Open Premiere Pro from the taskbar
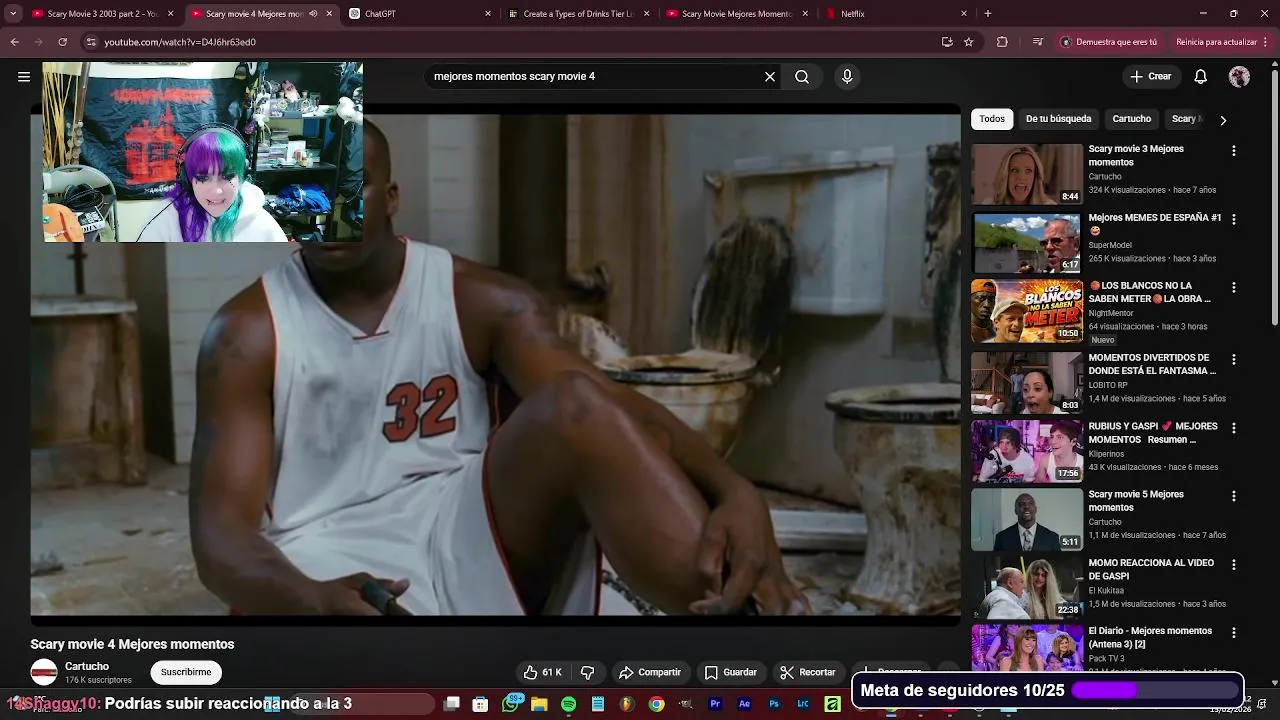This screenshot has width=1280, height=720. click(715, 704)
